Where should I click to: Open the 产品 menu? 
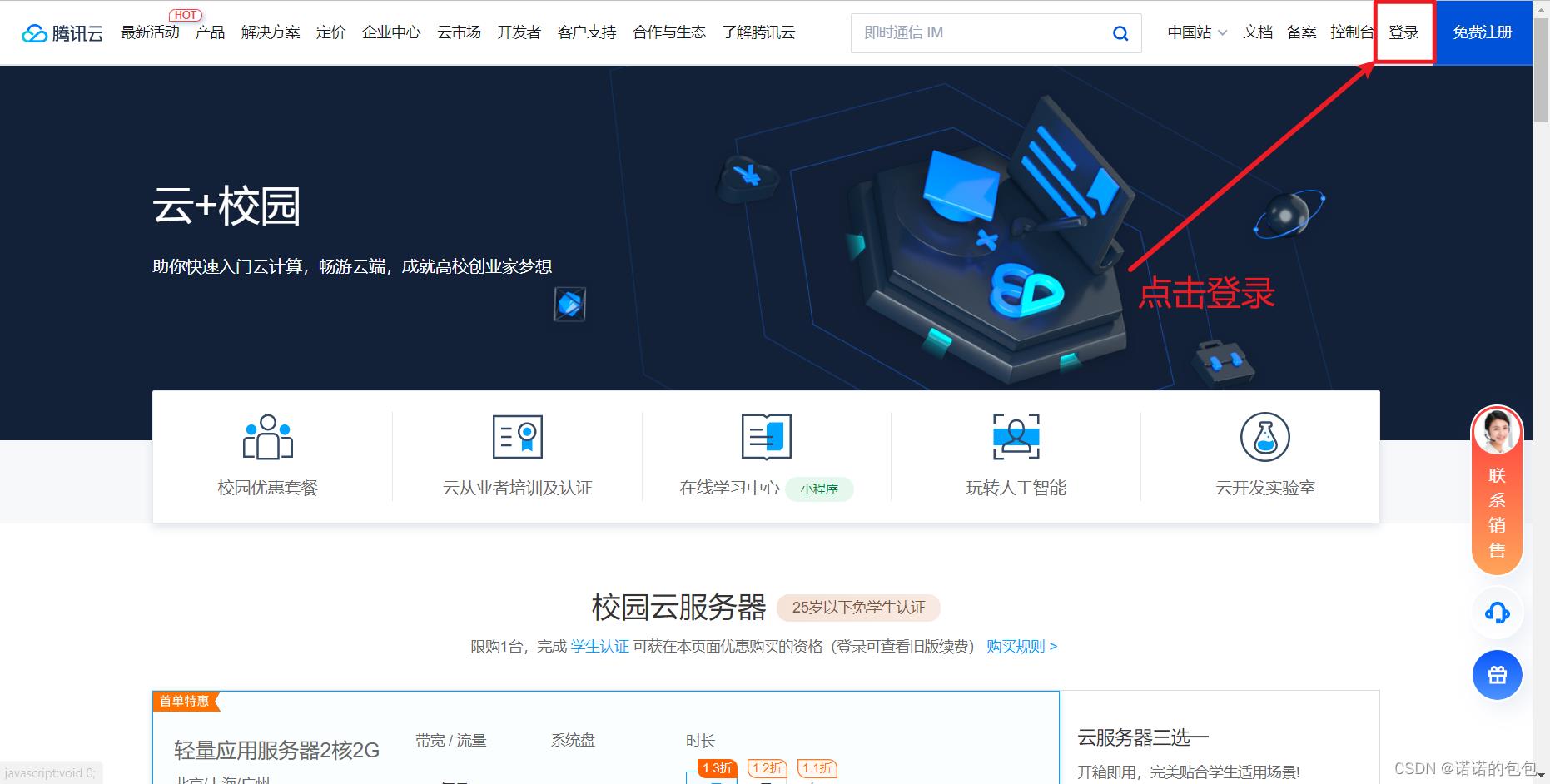[x=210, y=32]
